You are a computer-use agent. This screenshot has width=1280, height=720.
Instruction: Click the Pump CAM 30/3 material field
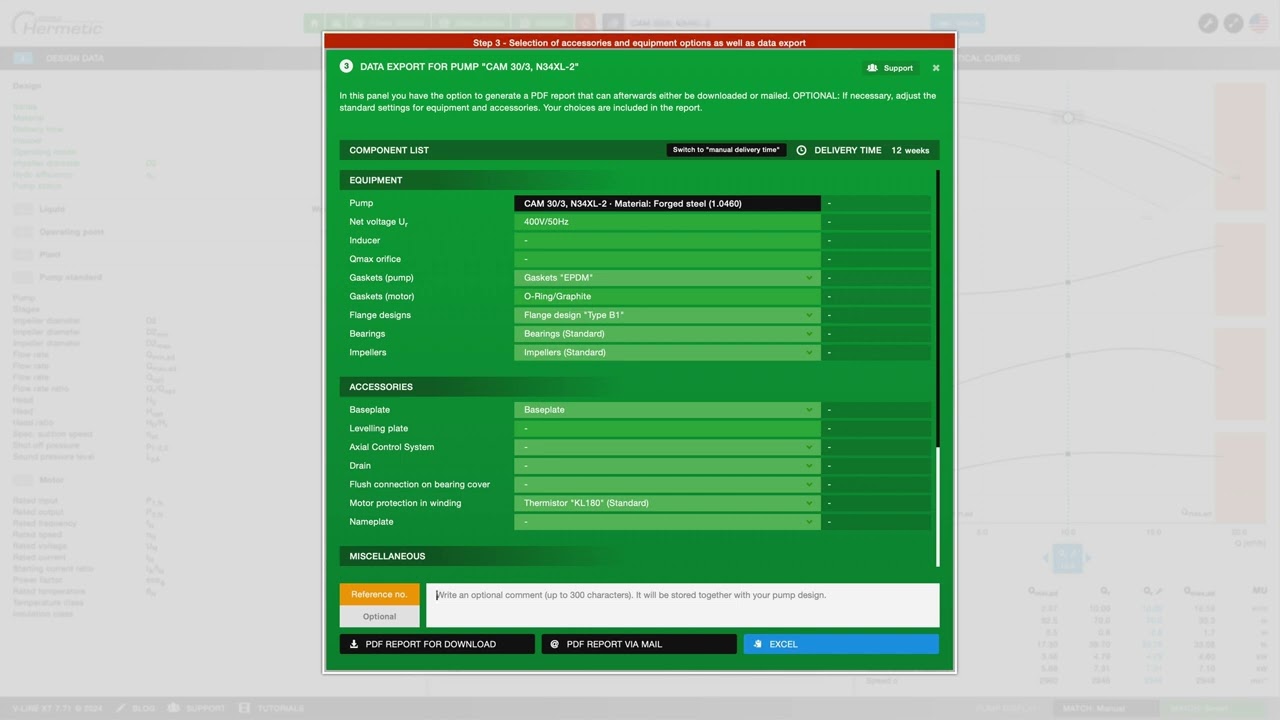point(667,203)
